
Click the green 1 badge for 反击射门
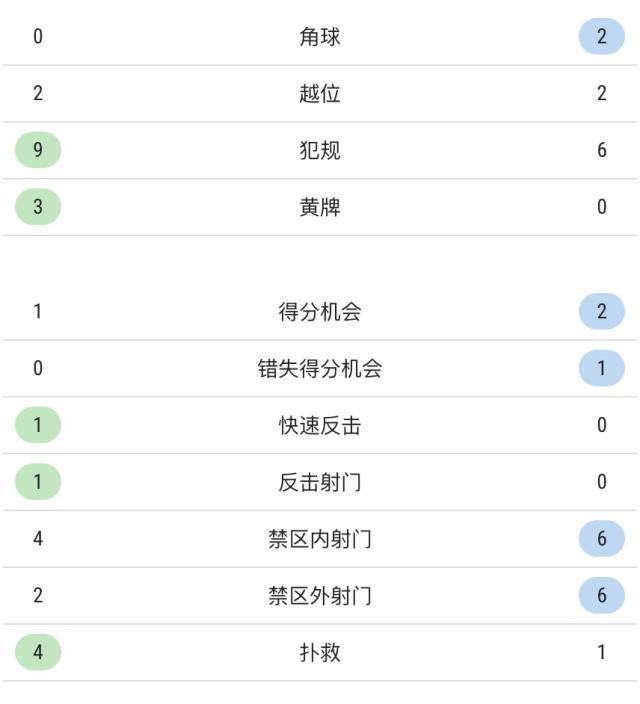(x=38, y=483)
